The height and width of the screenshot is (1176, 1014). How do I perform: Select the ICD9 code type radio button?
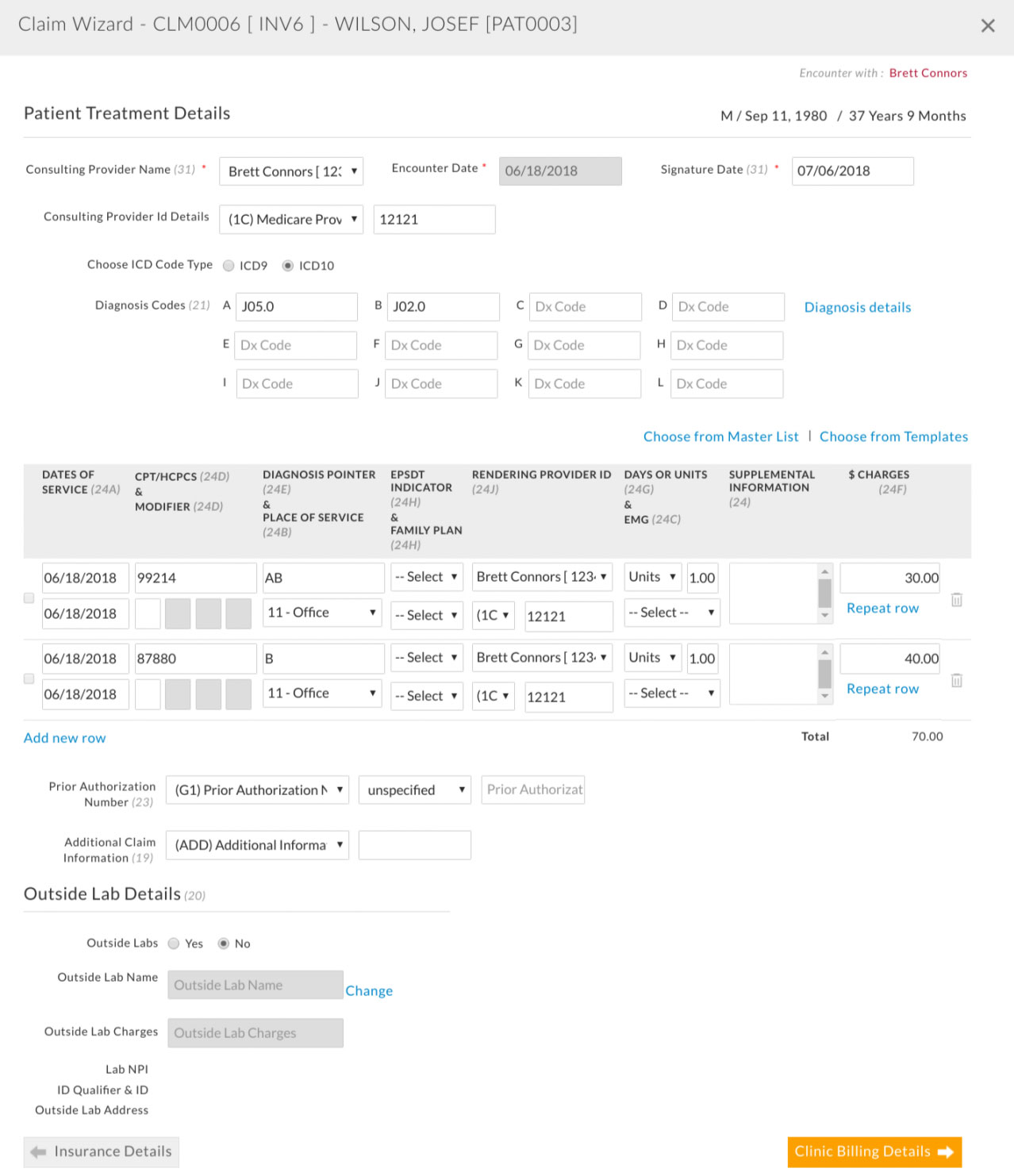pos(229,266)
